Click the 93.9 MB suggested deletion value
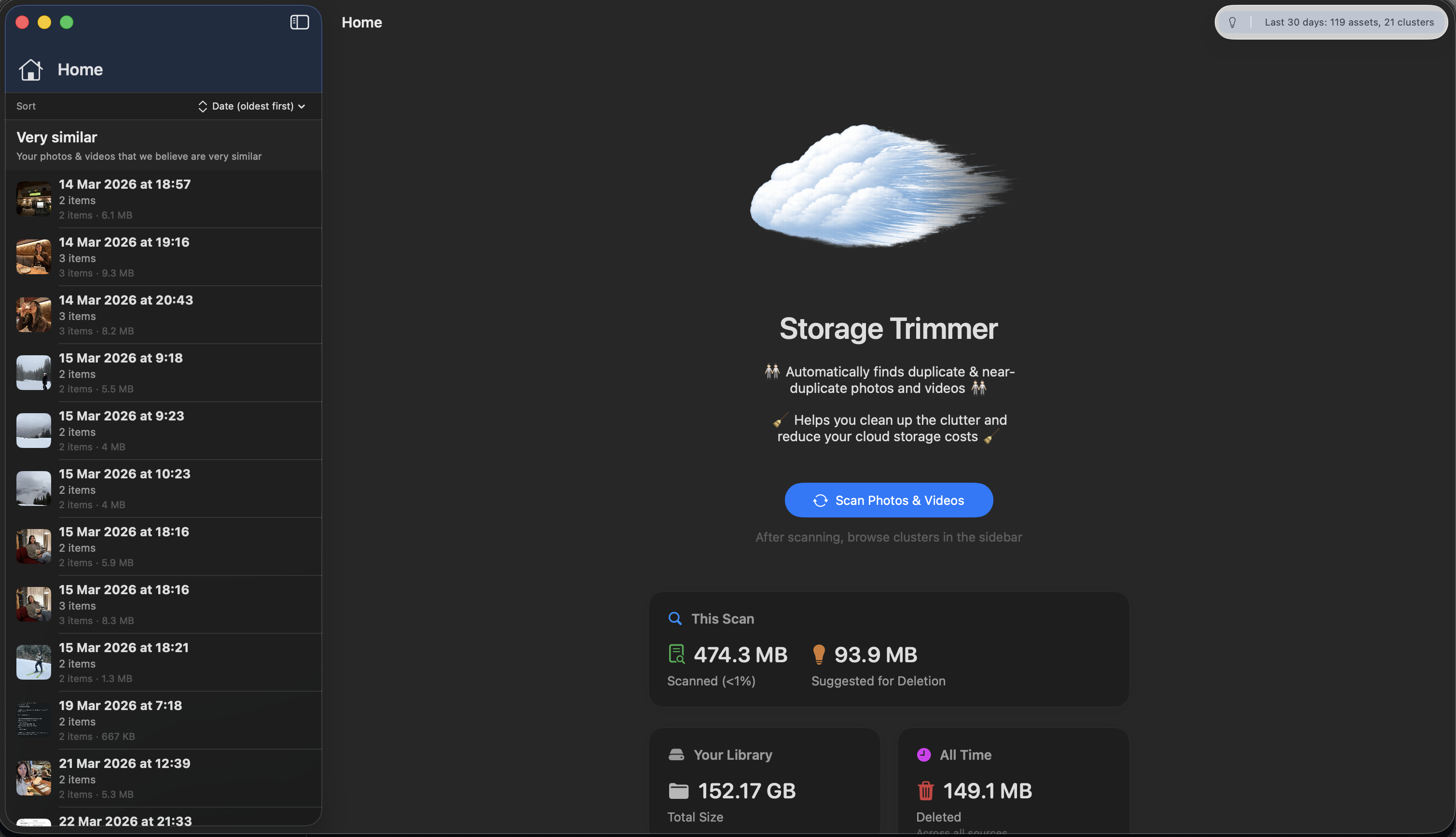The width and height of the screenshot is (1456, 837). pos(875,655)
